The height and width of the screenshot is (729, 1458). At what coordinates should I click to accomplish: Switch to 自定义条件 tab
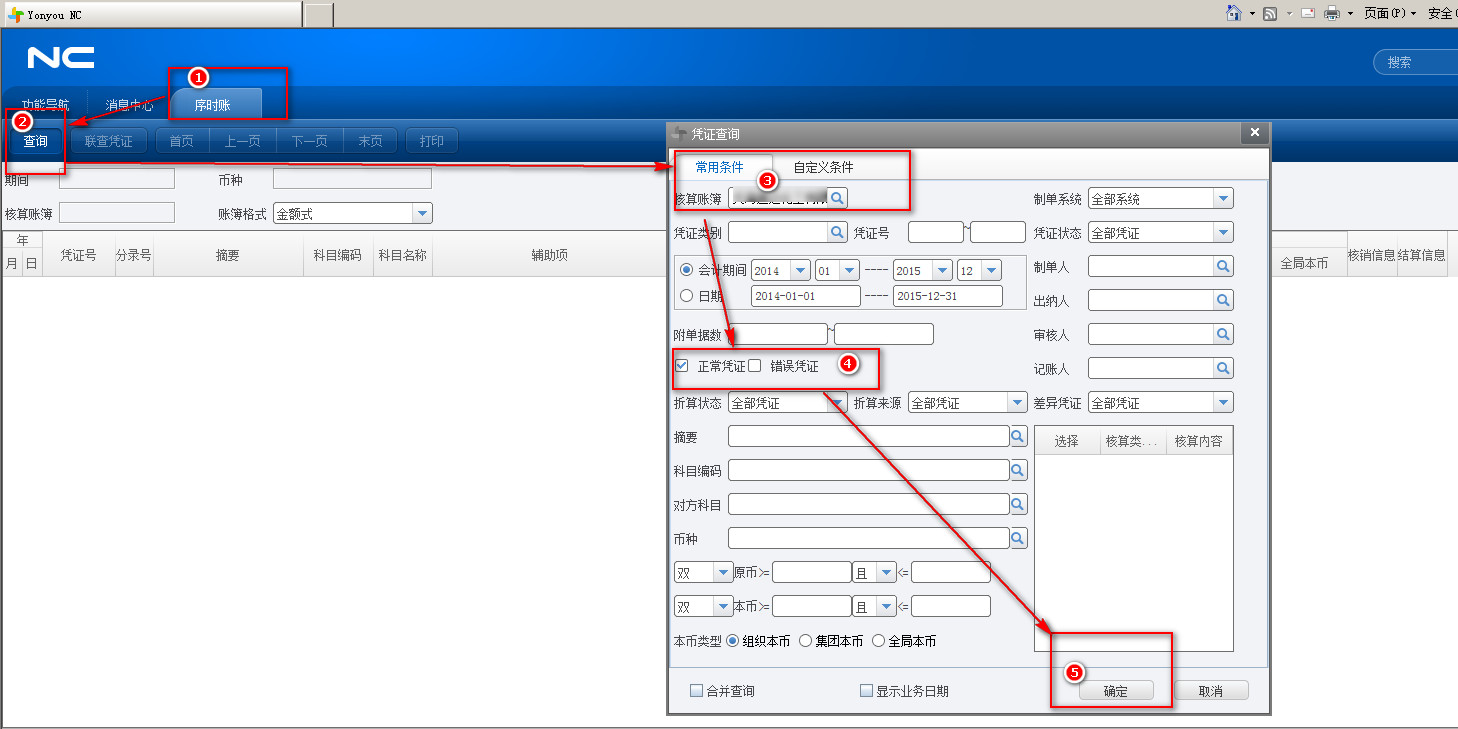[x=823, y=167]
